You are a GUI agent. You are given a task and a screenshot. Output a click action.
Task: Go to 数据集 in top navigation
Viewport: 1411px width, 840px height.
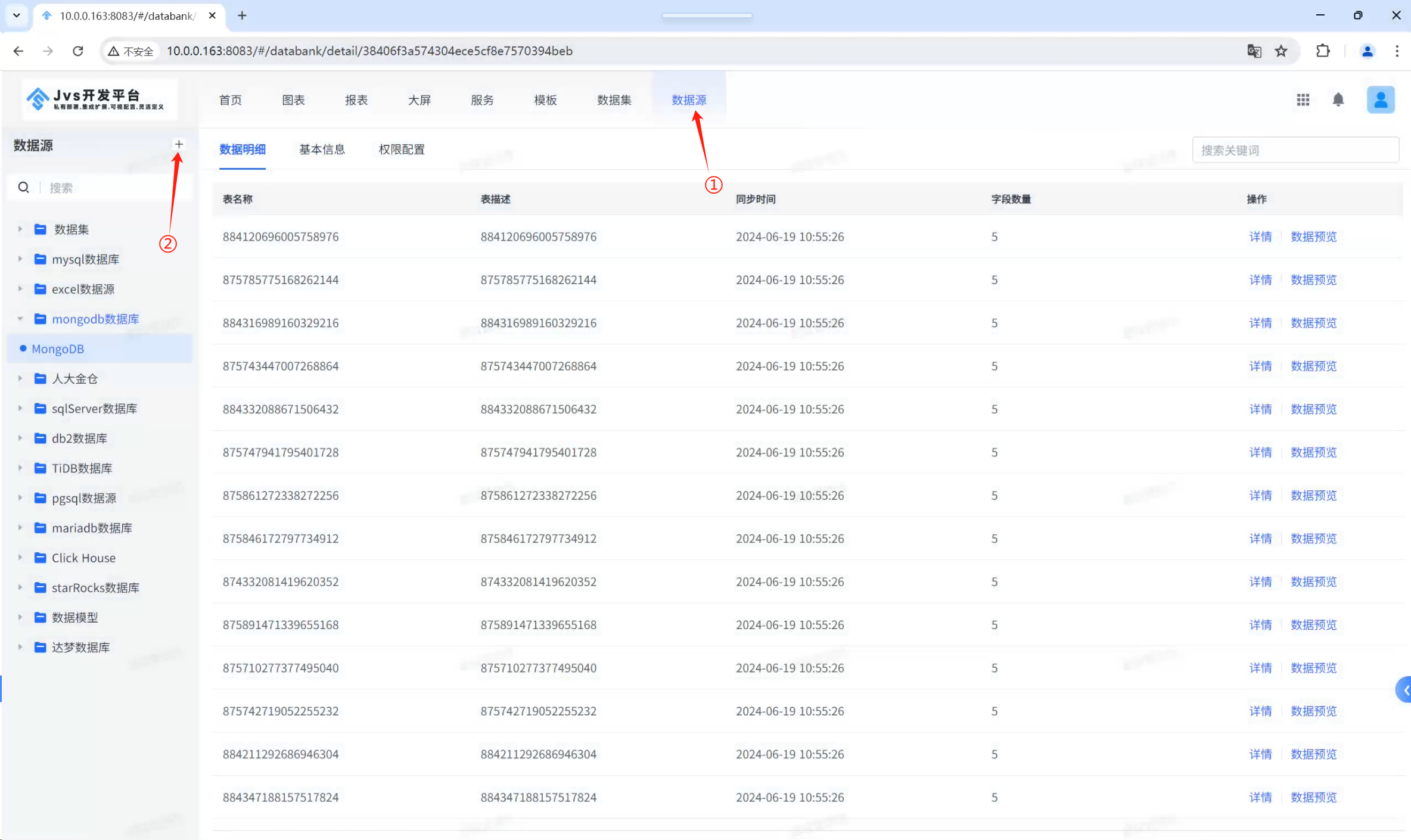tap(614, 100)
